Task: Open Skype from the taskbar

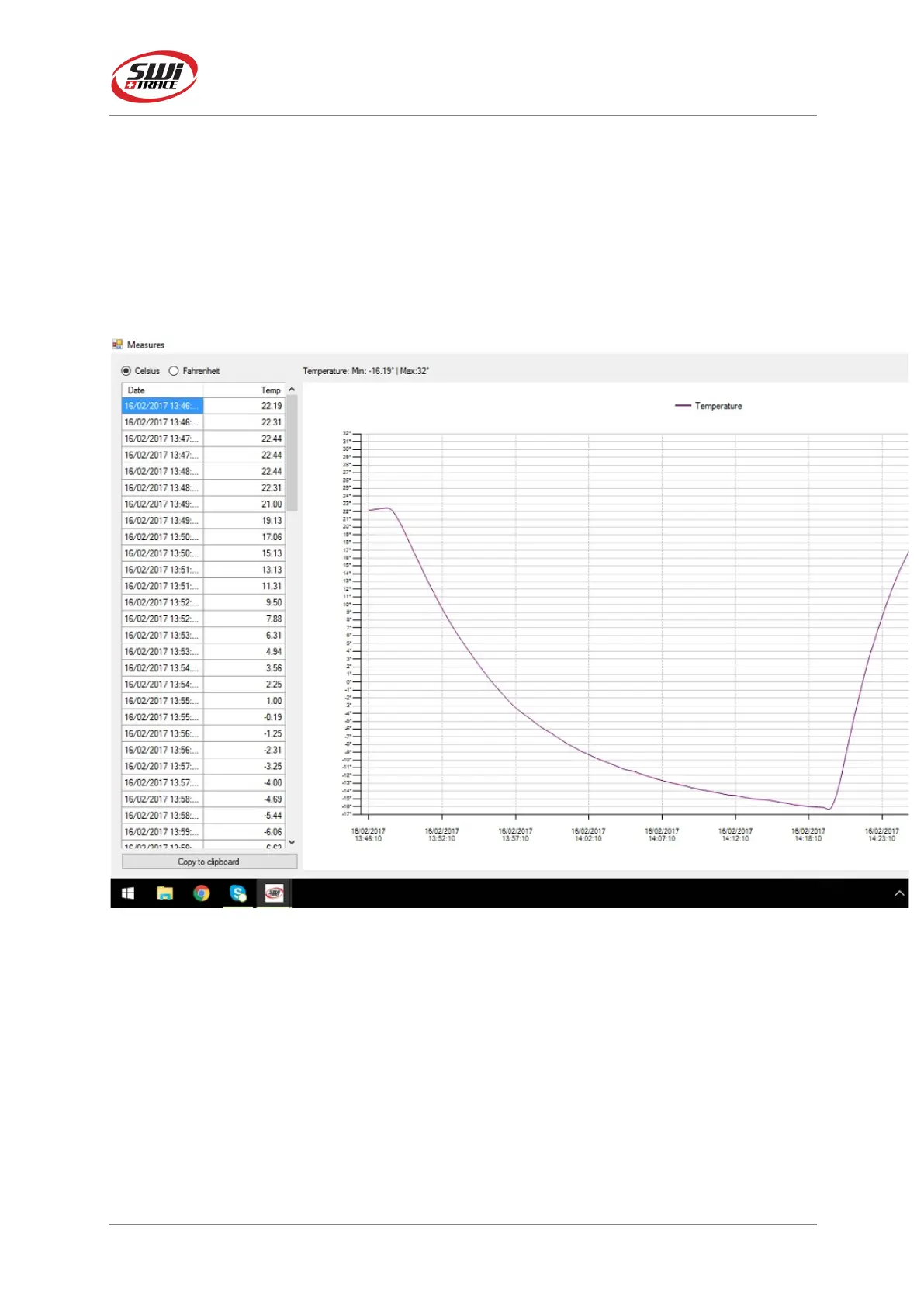Action: pyautogui.click(x=238, y=893)
